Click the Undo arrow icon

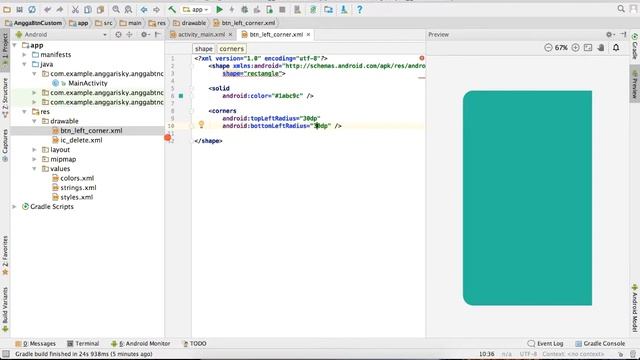[x=48, y=9]
